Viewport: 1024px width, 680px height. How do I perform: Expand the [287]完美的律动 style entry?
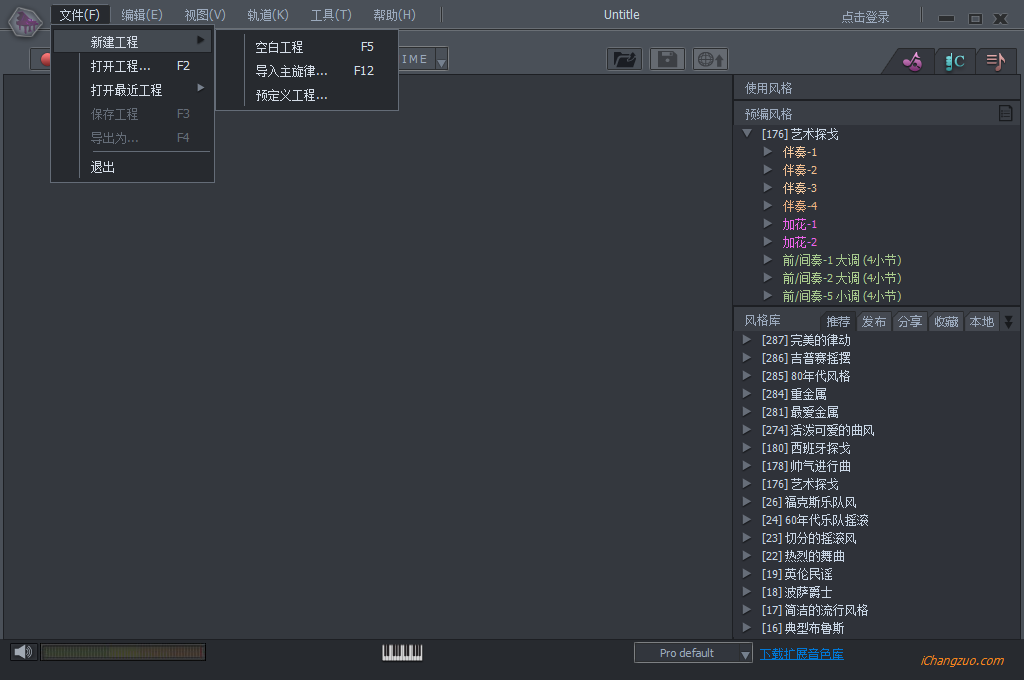pyautogui.click(x=746, y=339)
